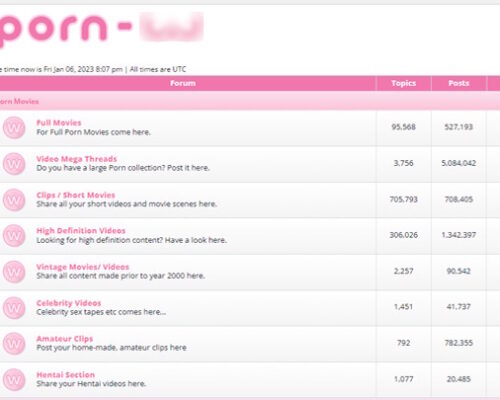Visit the Vintage Movies/ Videos forum

[83, 267]
